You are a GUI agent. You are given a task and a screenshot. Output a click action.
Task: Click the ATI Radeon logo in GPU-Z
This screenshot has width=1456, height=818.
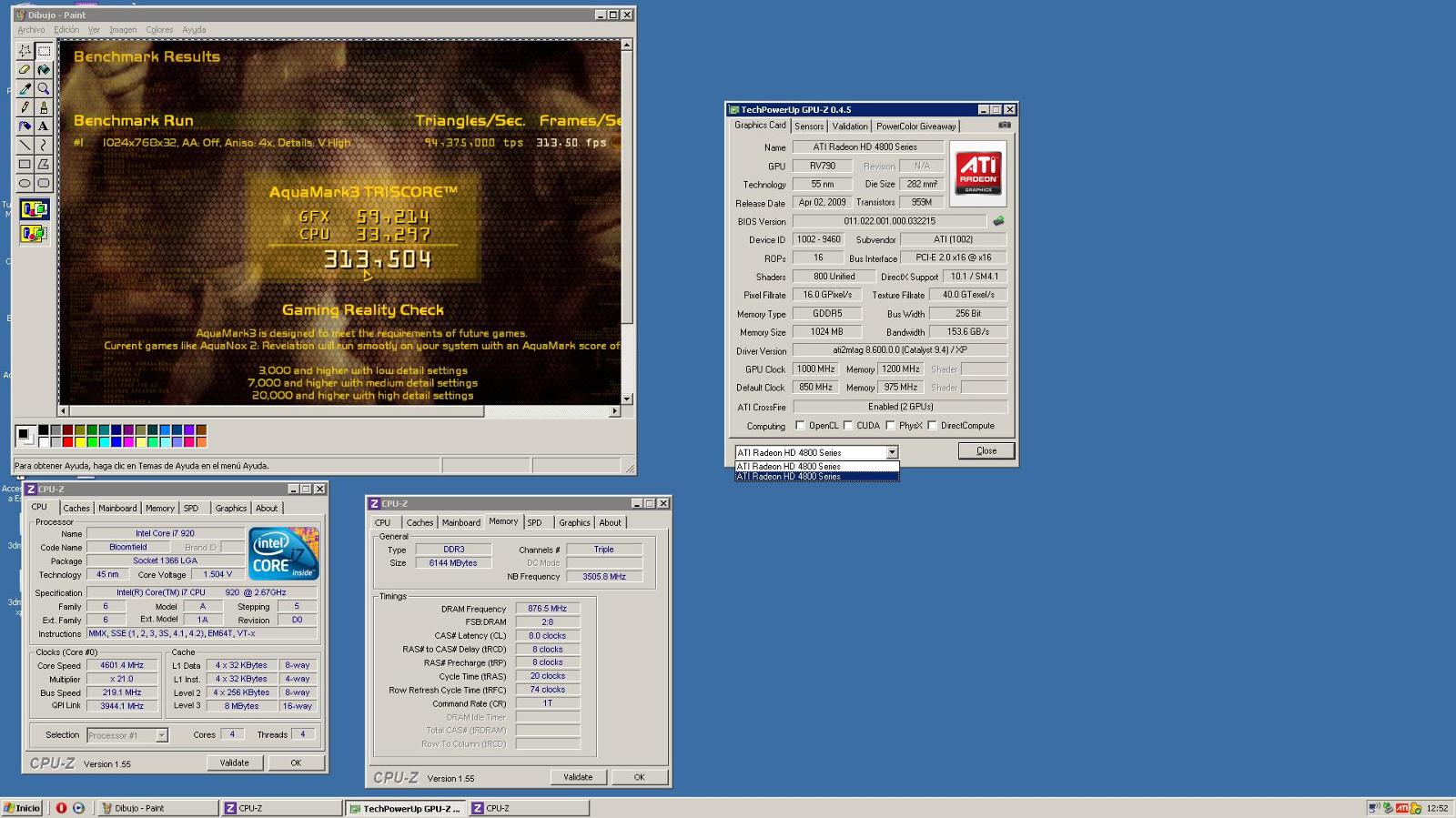[x=978, y=173]
